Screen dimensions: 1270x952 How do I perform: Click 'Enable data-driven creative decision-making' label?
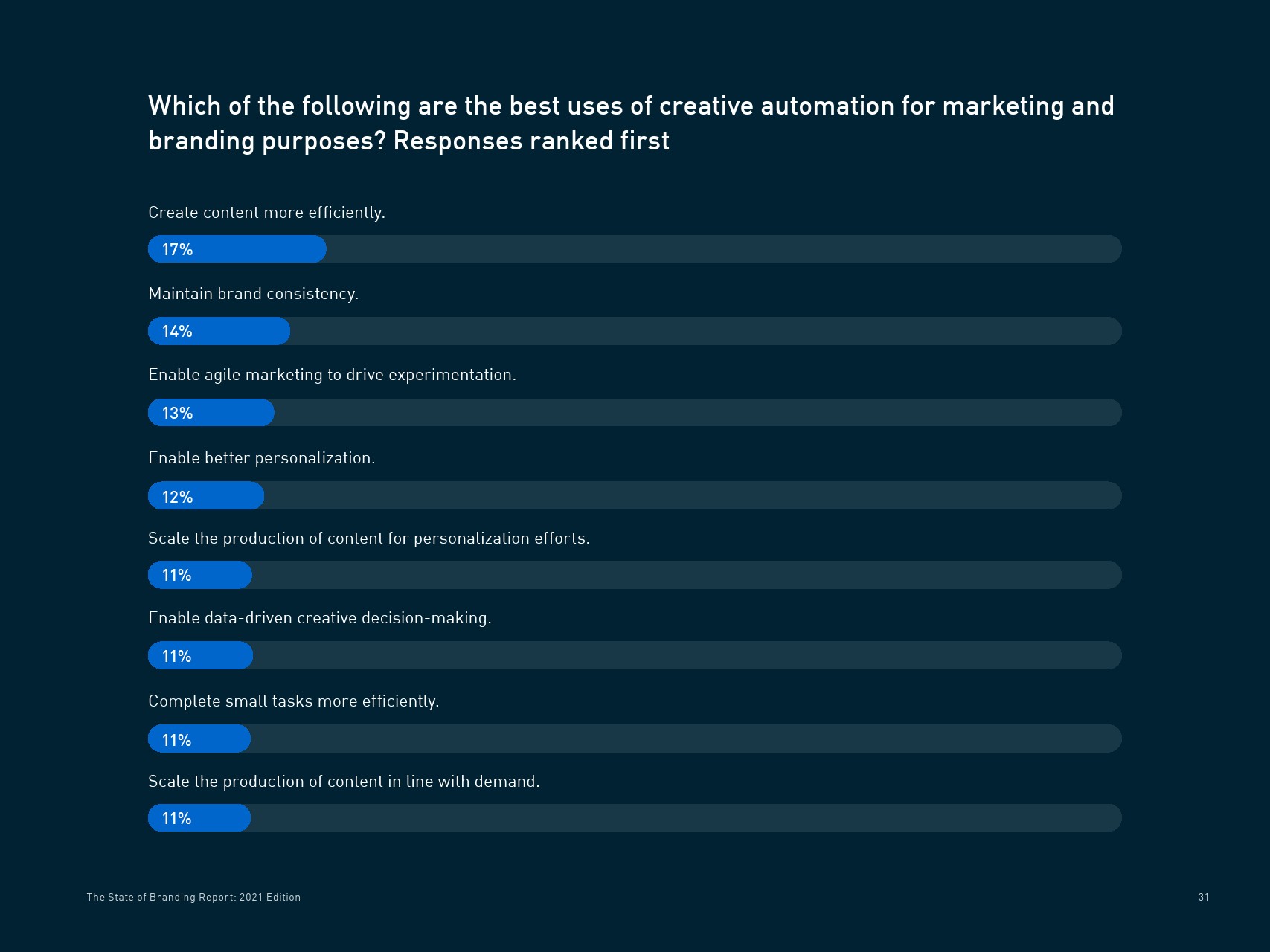319,618
